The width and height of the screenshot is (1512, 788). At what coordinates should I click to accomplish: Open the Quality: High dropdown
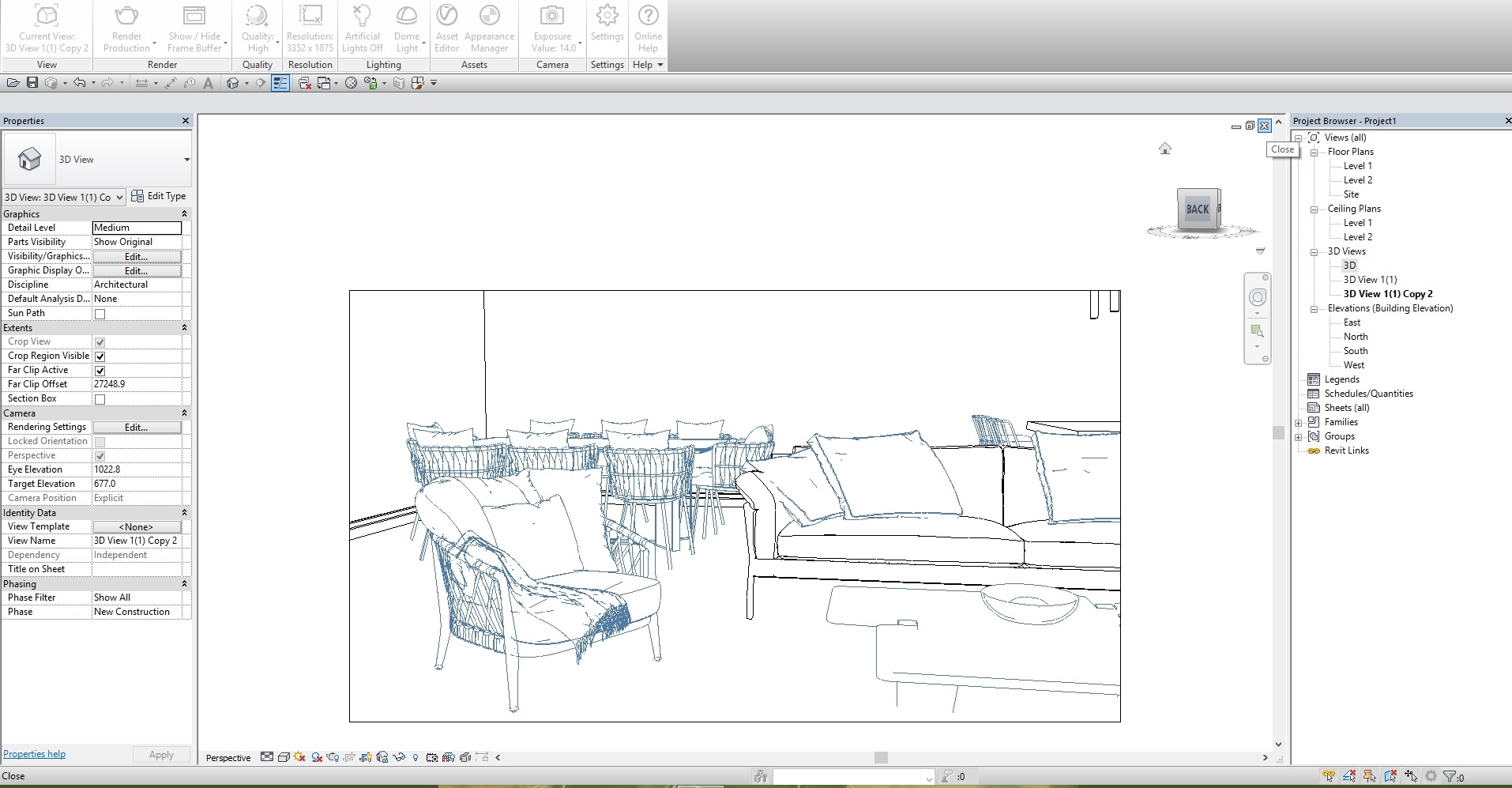pos(258,28)
